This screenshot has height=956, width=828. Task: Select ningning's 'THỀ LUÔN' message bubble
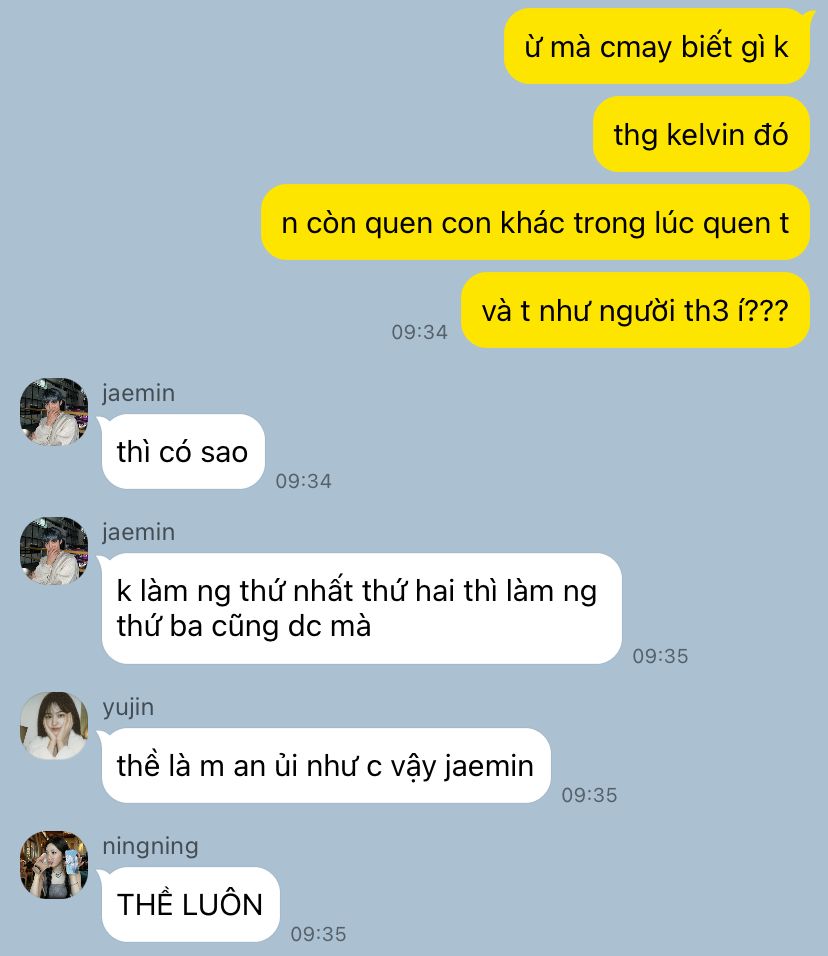point(190,904)
